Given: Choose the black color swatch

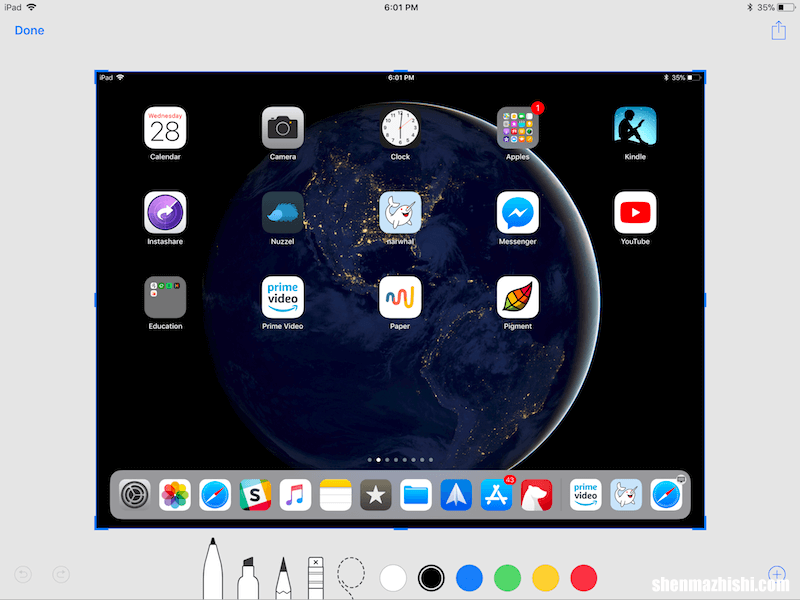Looking at the screenshot, I should (431, 578).
